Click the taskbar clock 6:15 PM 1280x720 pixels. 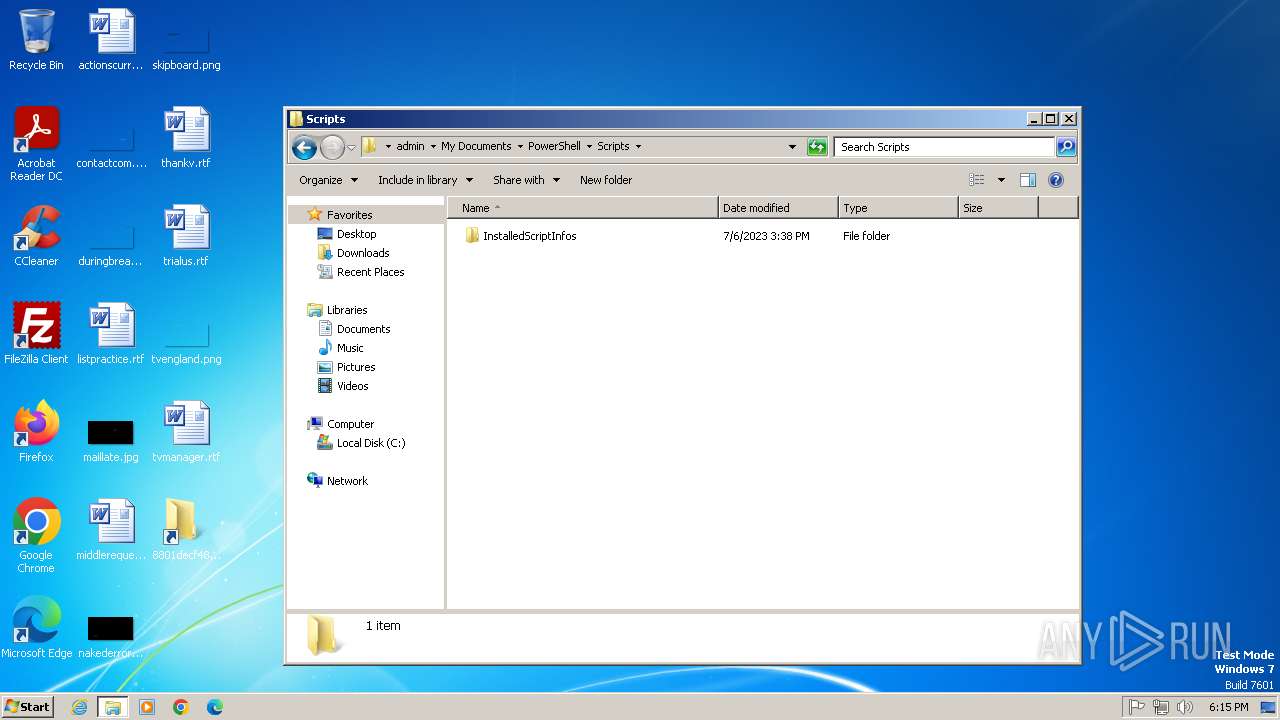point(1228,707)
